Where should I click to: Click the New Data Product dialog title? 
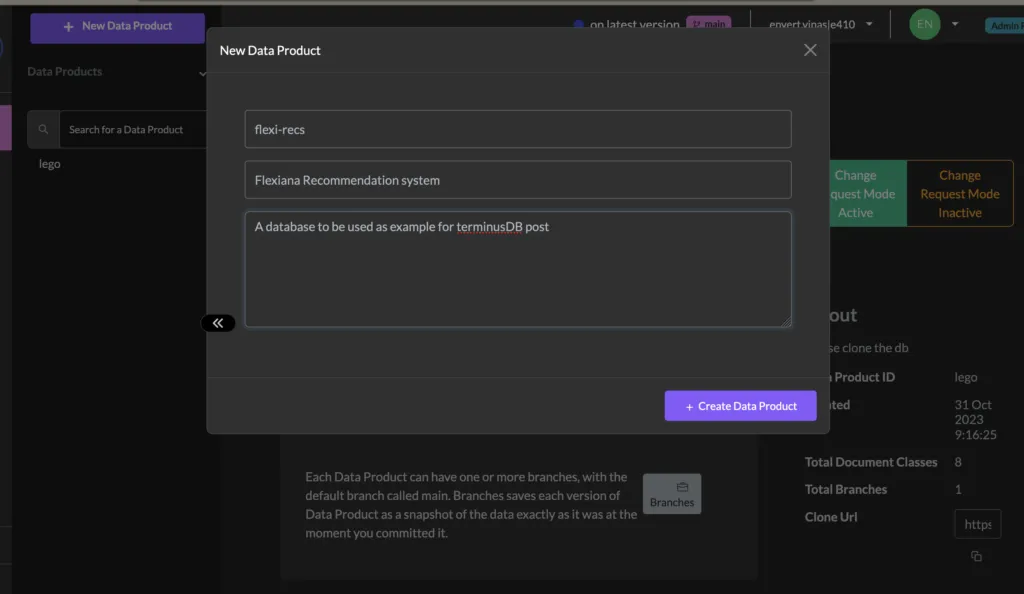270,50
